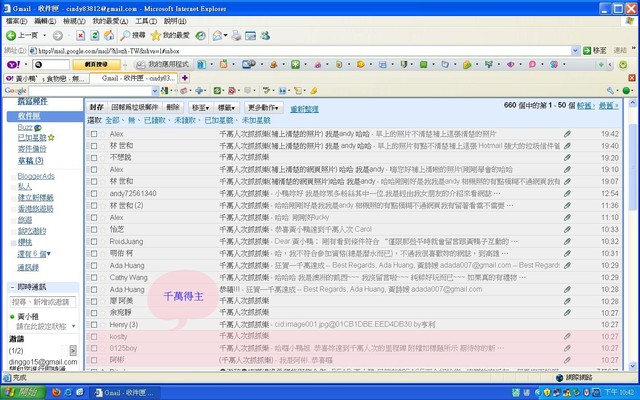Screen dimensions: 640x400
Task: Go to 較舊 older messages link
Action: click(x=586, y=106)
